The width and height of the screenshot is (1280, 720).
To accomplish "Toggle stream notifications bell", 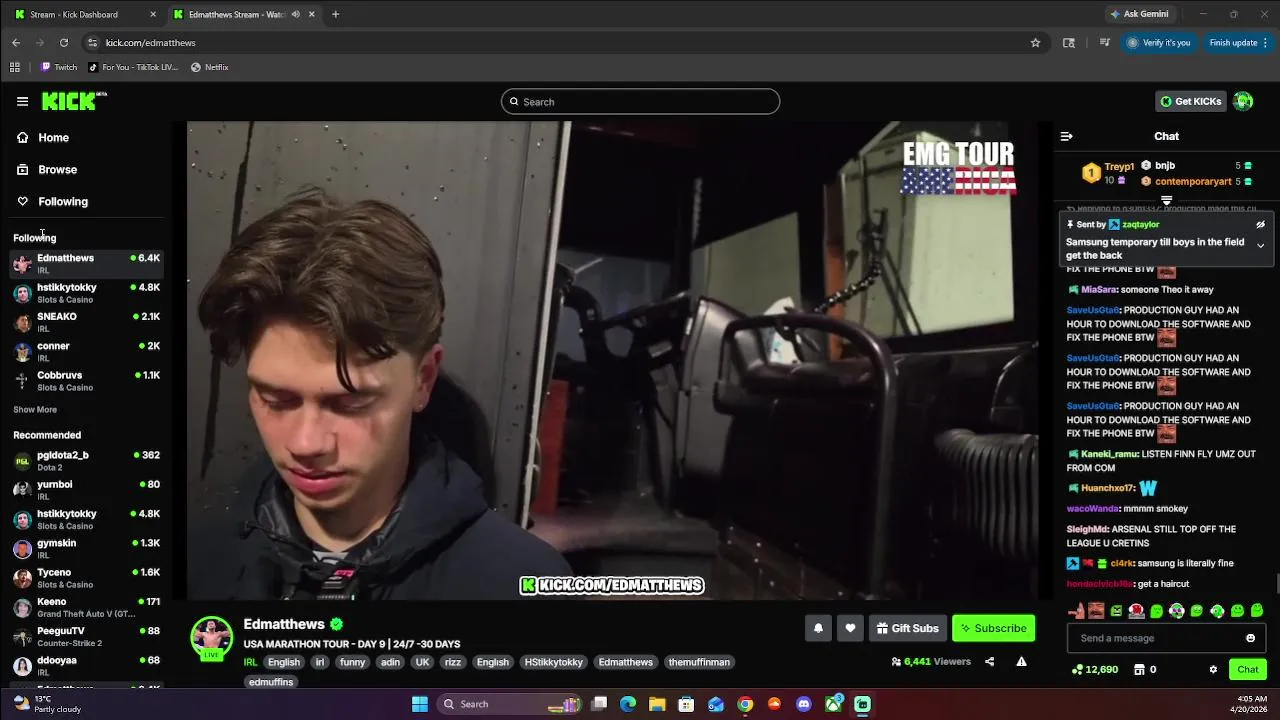I will (x=818, y=628).
